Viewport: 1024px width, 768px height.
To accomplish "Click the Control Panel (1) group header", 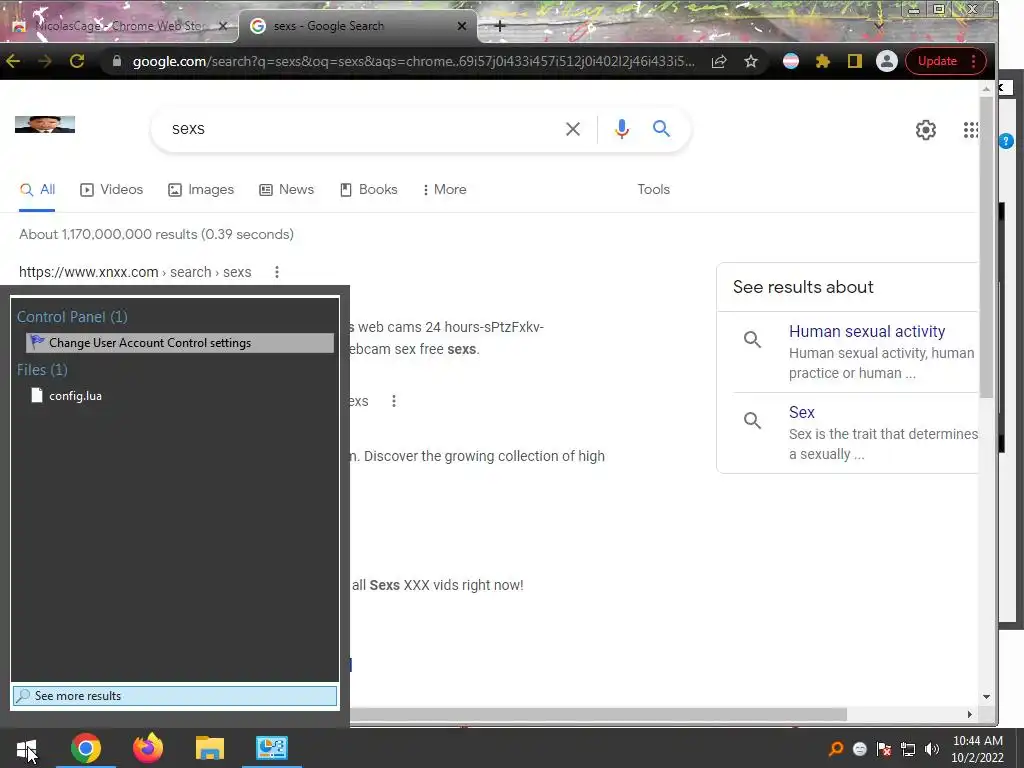I will click(72, 317).
